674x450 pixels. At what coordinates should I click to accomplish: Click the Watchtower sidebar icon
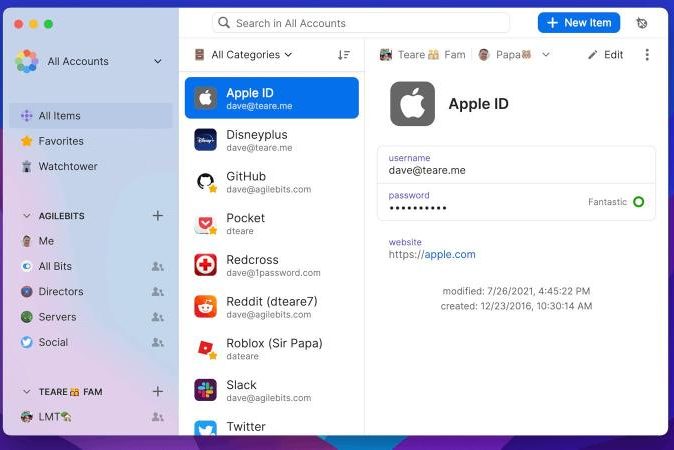coord(27,166)
